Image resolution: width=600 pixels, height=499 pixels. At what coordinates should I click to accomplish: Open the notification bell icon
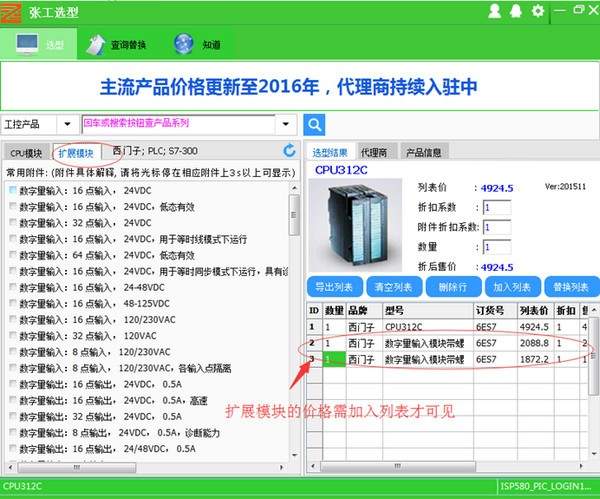pos(516,11)
